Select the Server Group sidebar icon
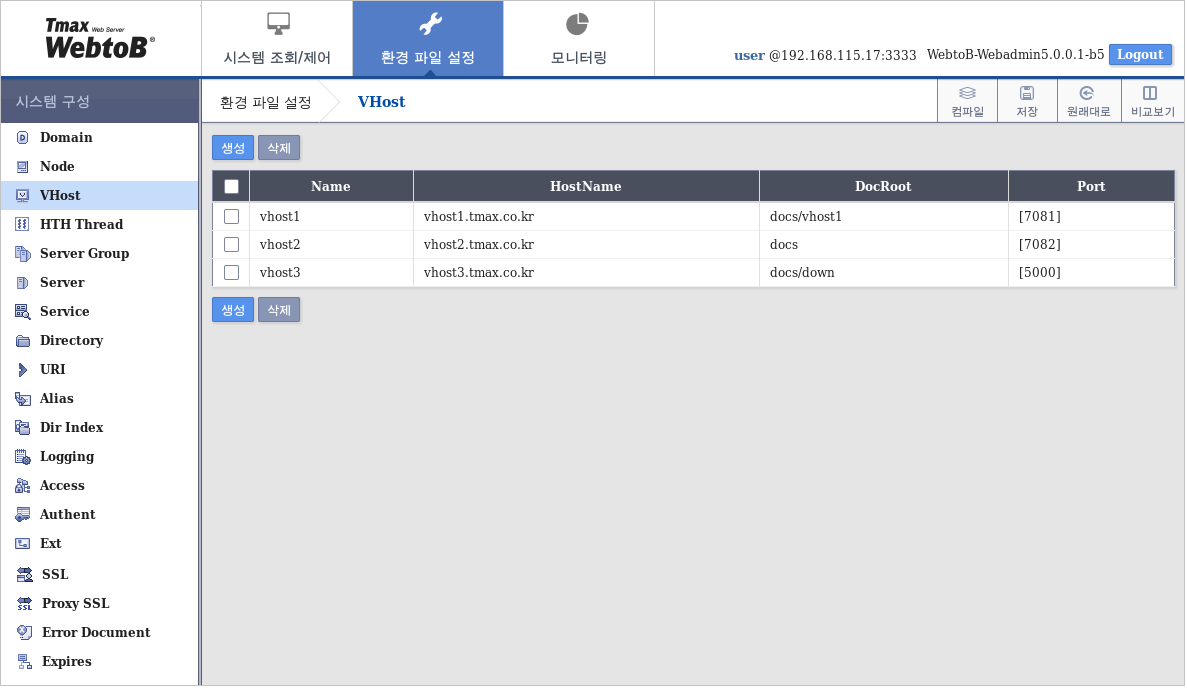 coord(23,253)
